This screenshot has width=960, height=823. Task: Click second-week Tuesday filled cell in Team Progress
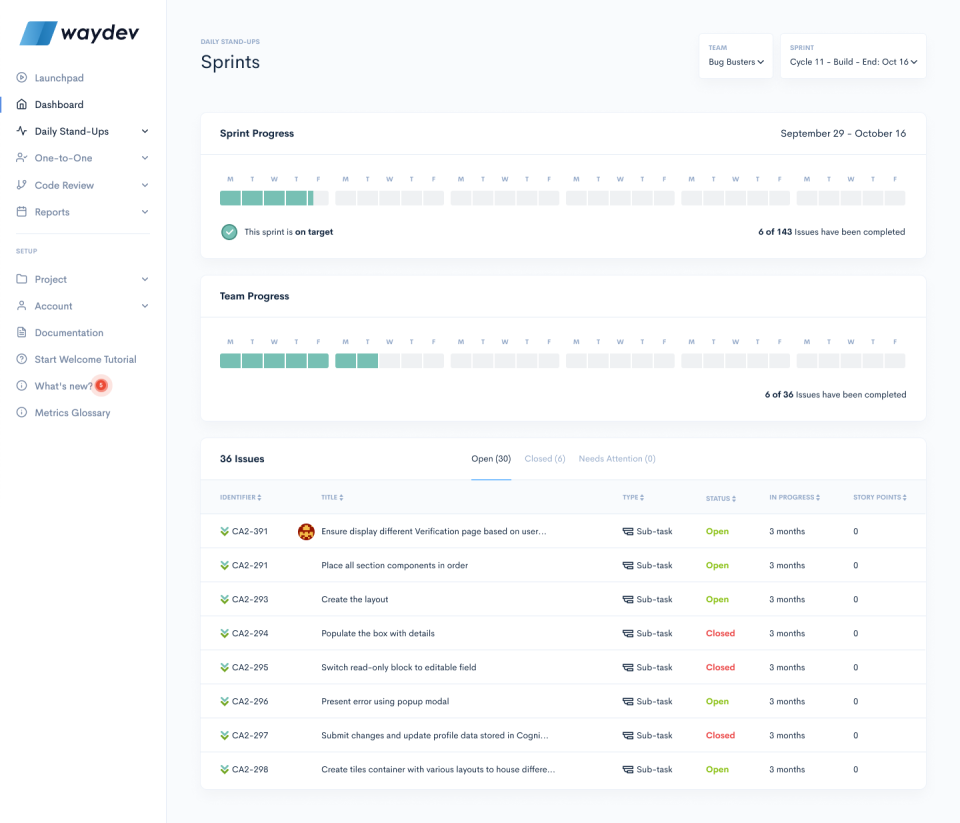pyautogui.click(x=367, y=361)
